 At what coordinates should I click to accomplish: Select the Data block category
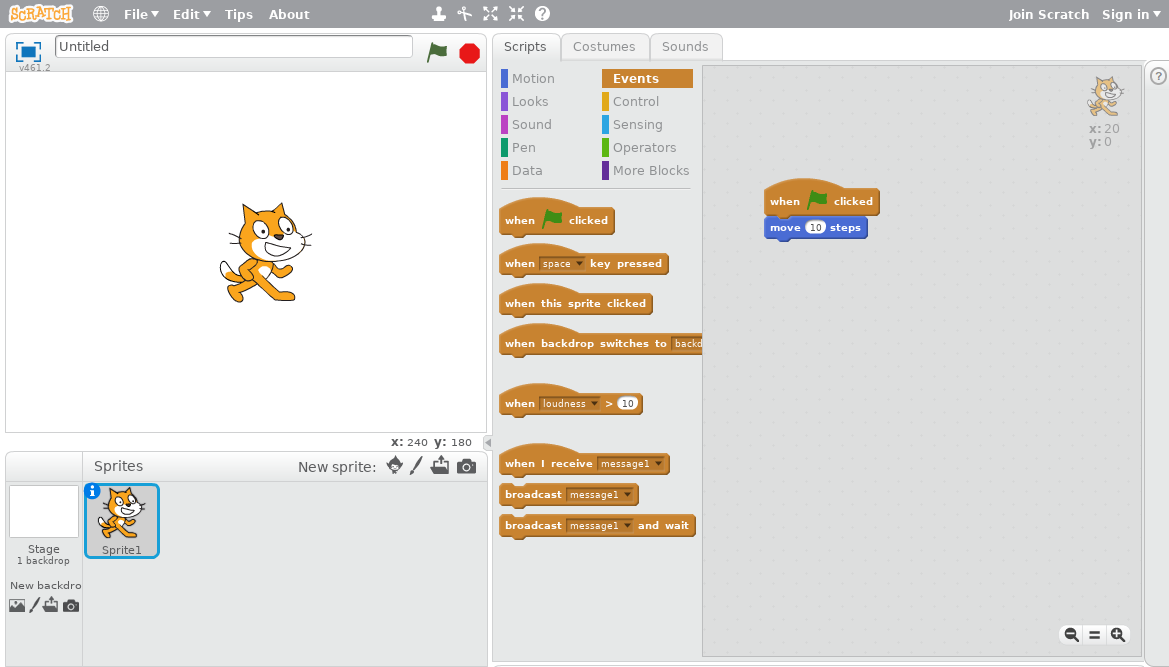tap(526, 171)
